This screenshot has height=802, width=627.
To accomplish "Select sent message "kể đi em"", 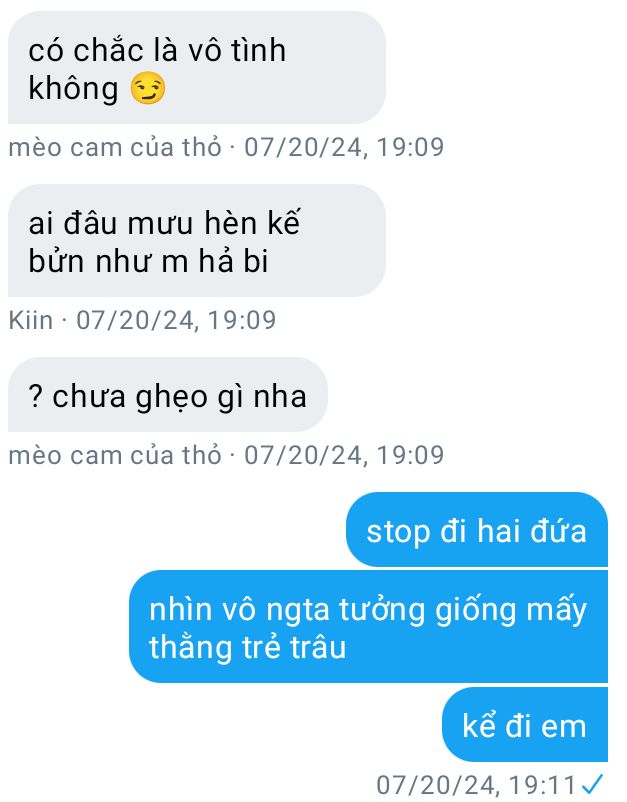I will click(x=525, y=725).
